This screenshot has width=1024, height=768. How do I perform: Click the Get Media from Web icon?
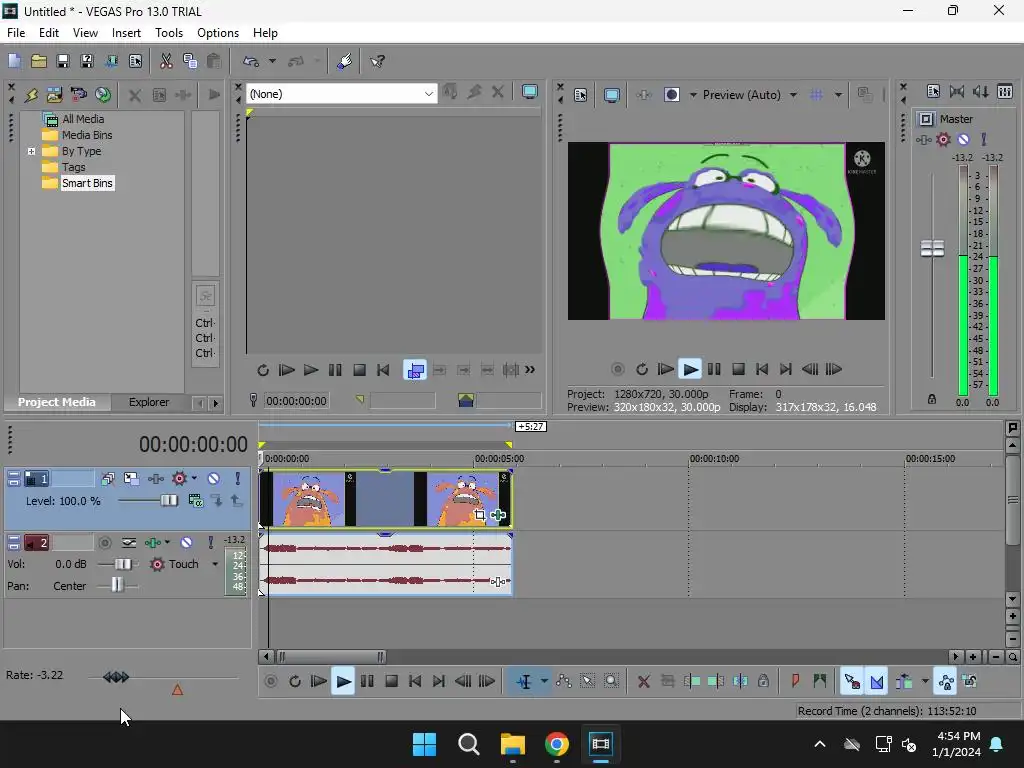point(103,95)
